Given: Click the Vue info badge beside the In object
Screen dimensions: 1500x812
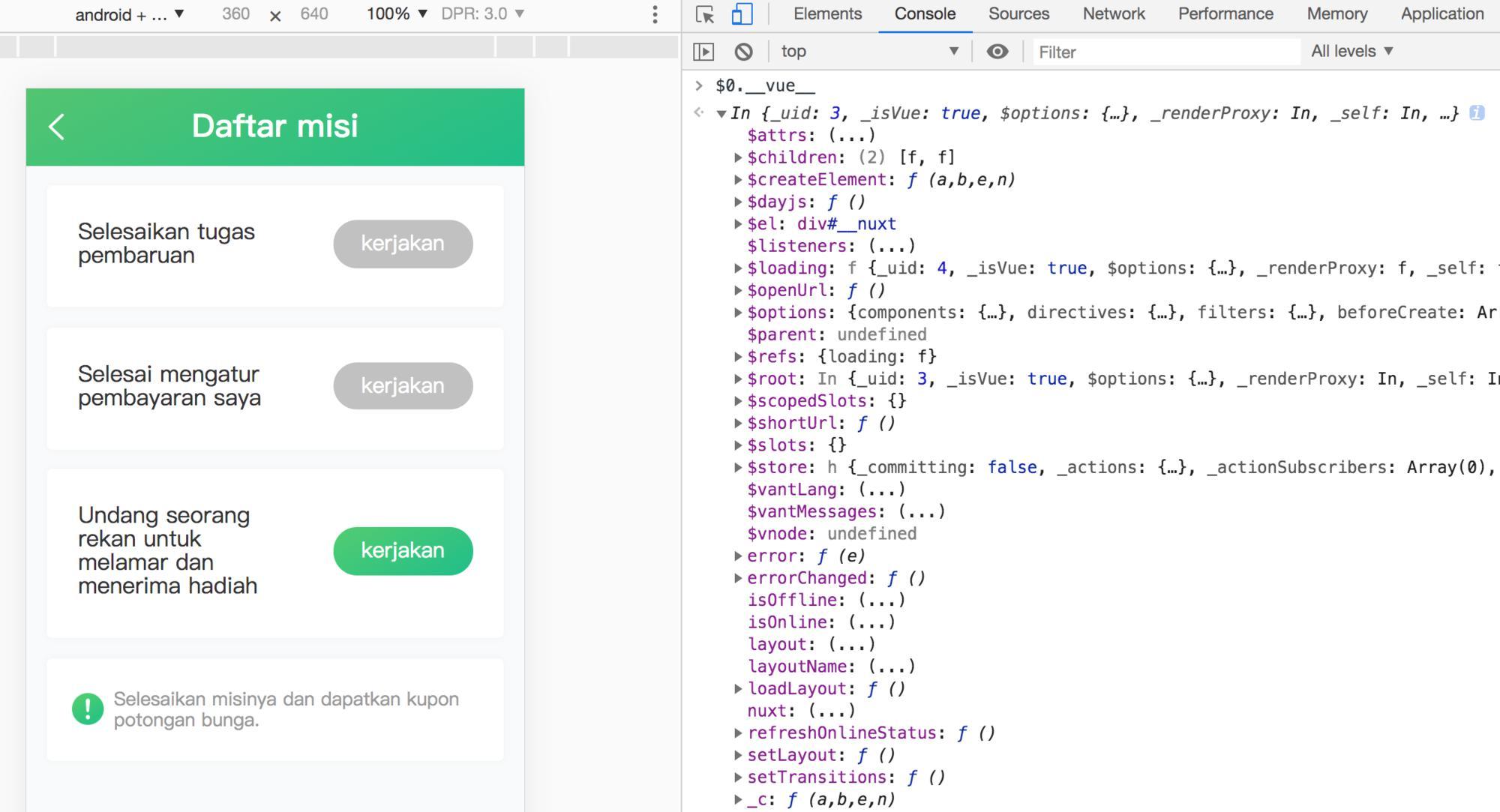Looking at the screenshot, I should (x=1475, y=112).
